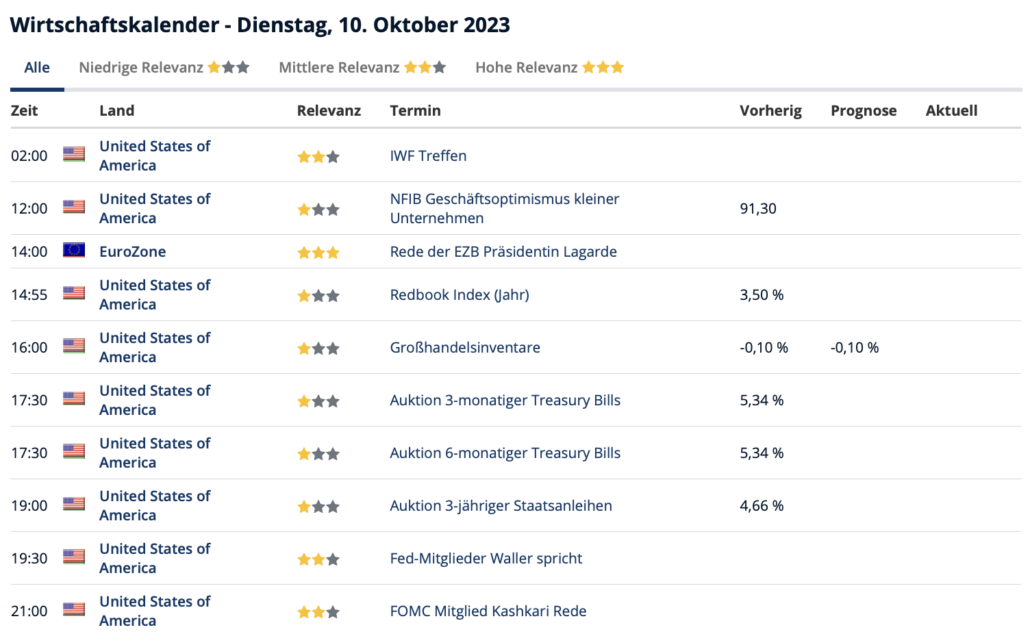The image size is (1030, 634).
Task: Click the Vorherig column header
Action: click(x=771, y=110)
